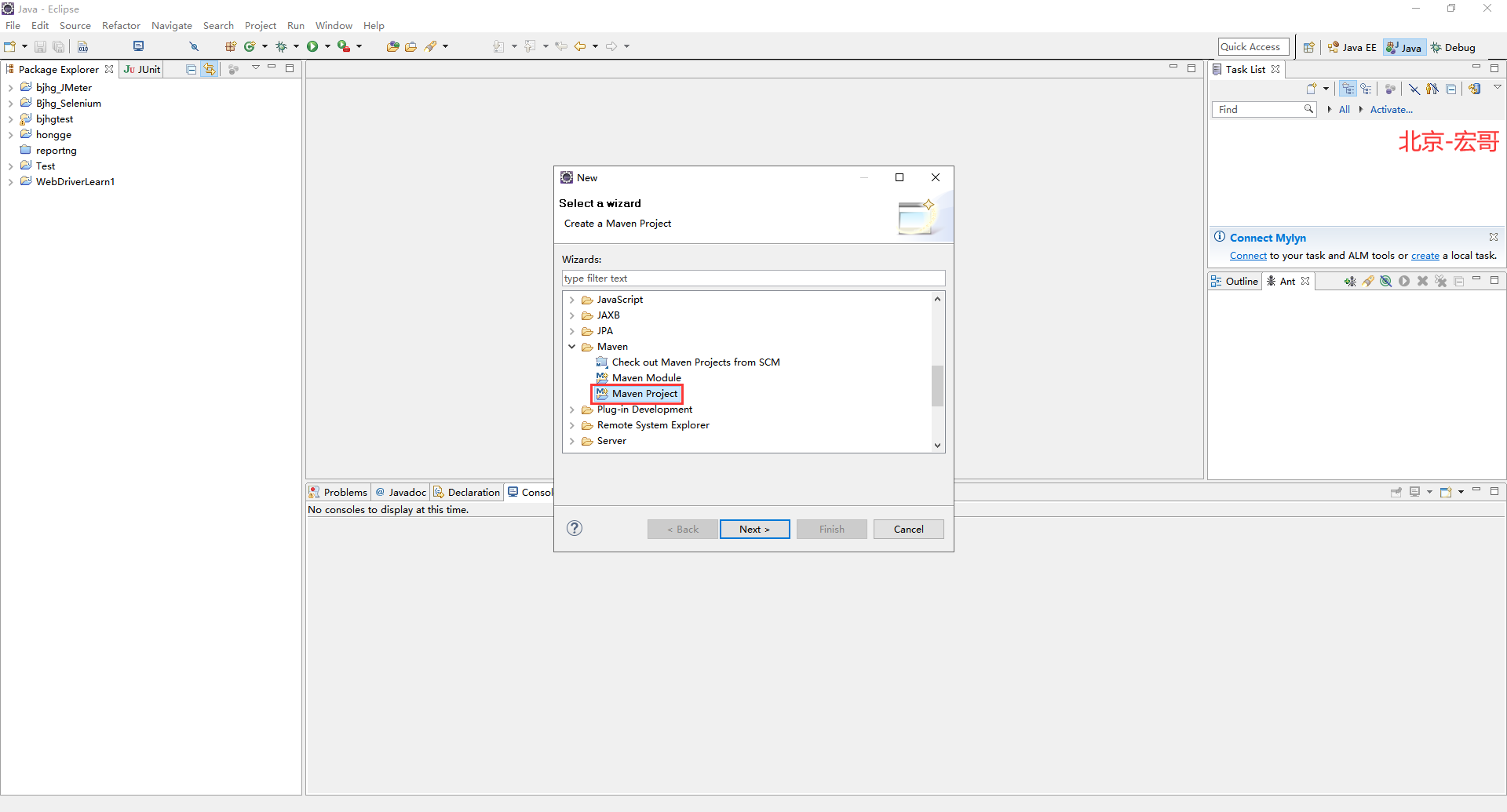Click the Cancel button
The width and height of the screenshot is (1507, 812).
(909, 529)
